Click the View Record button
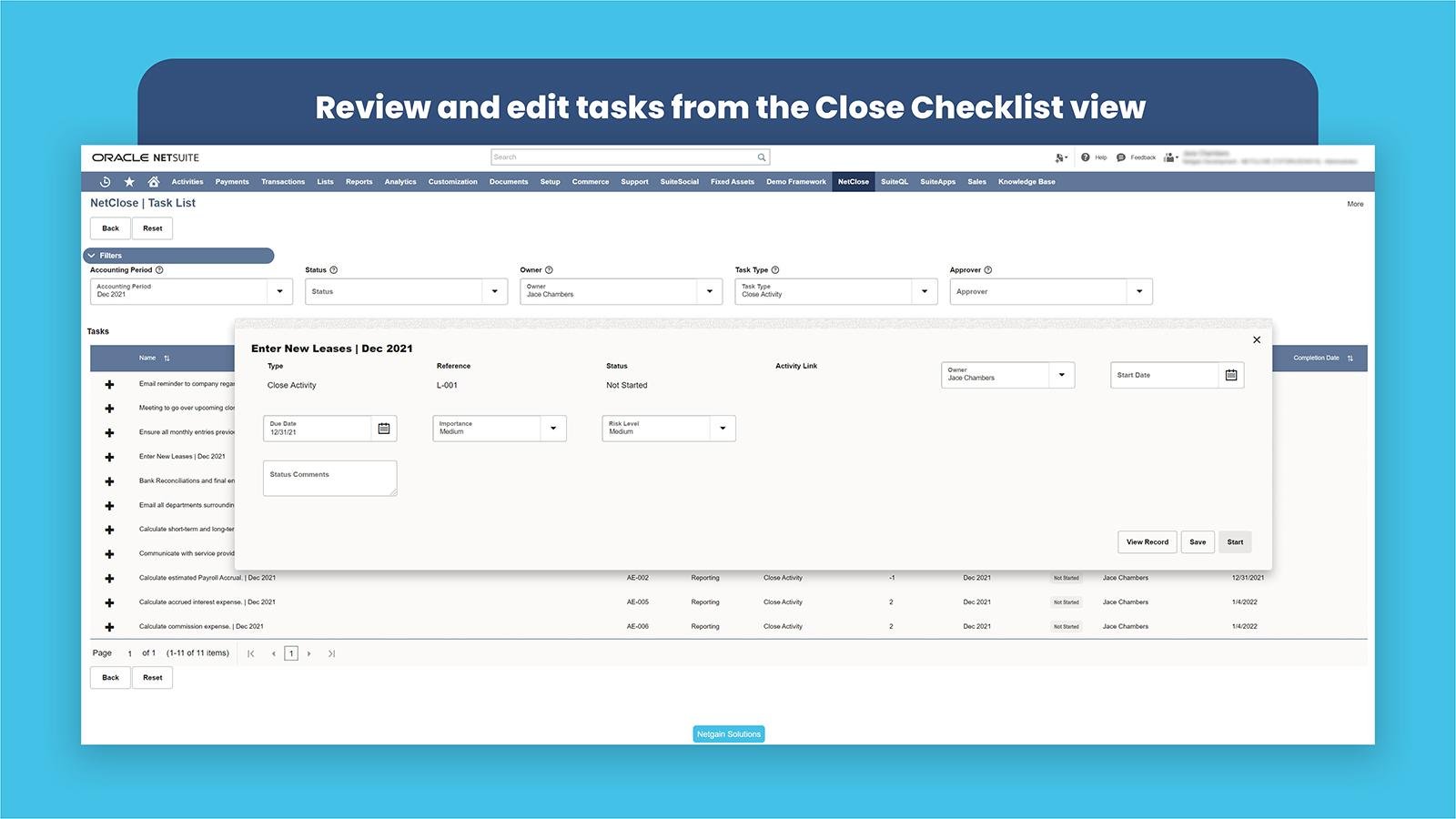 tap(1148, 542)
